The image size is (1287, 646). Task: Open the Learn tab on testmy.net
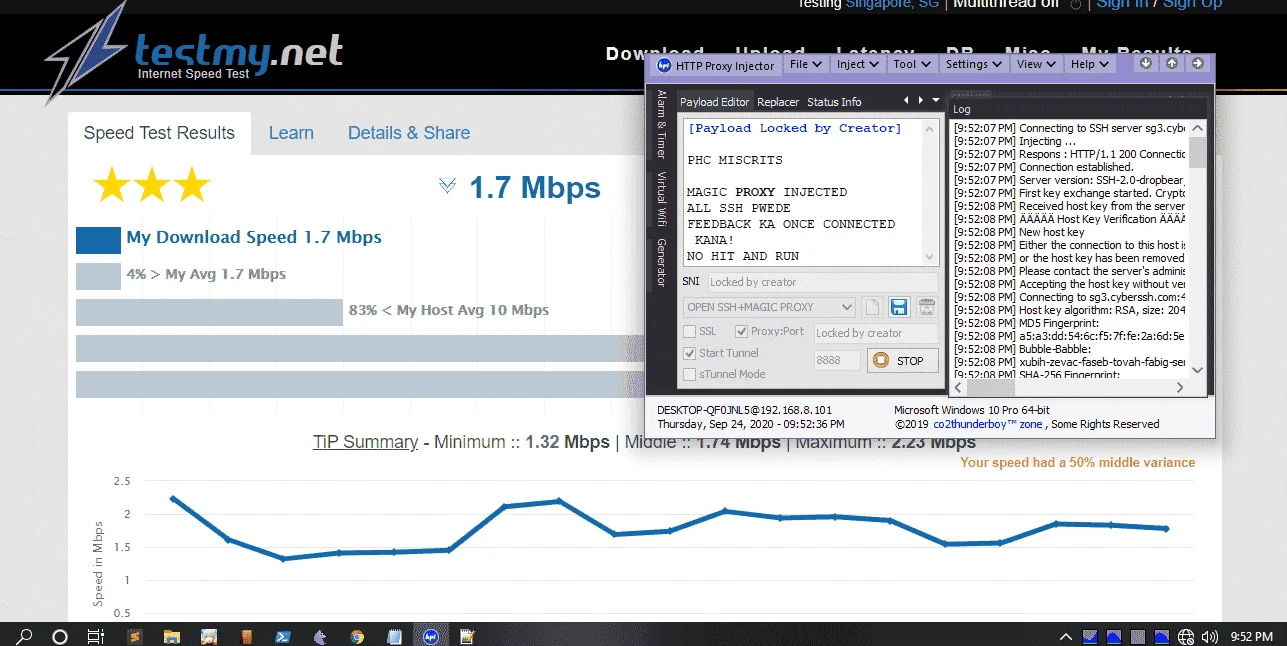coord(291,133)
